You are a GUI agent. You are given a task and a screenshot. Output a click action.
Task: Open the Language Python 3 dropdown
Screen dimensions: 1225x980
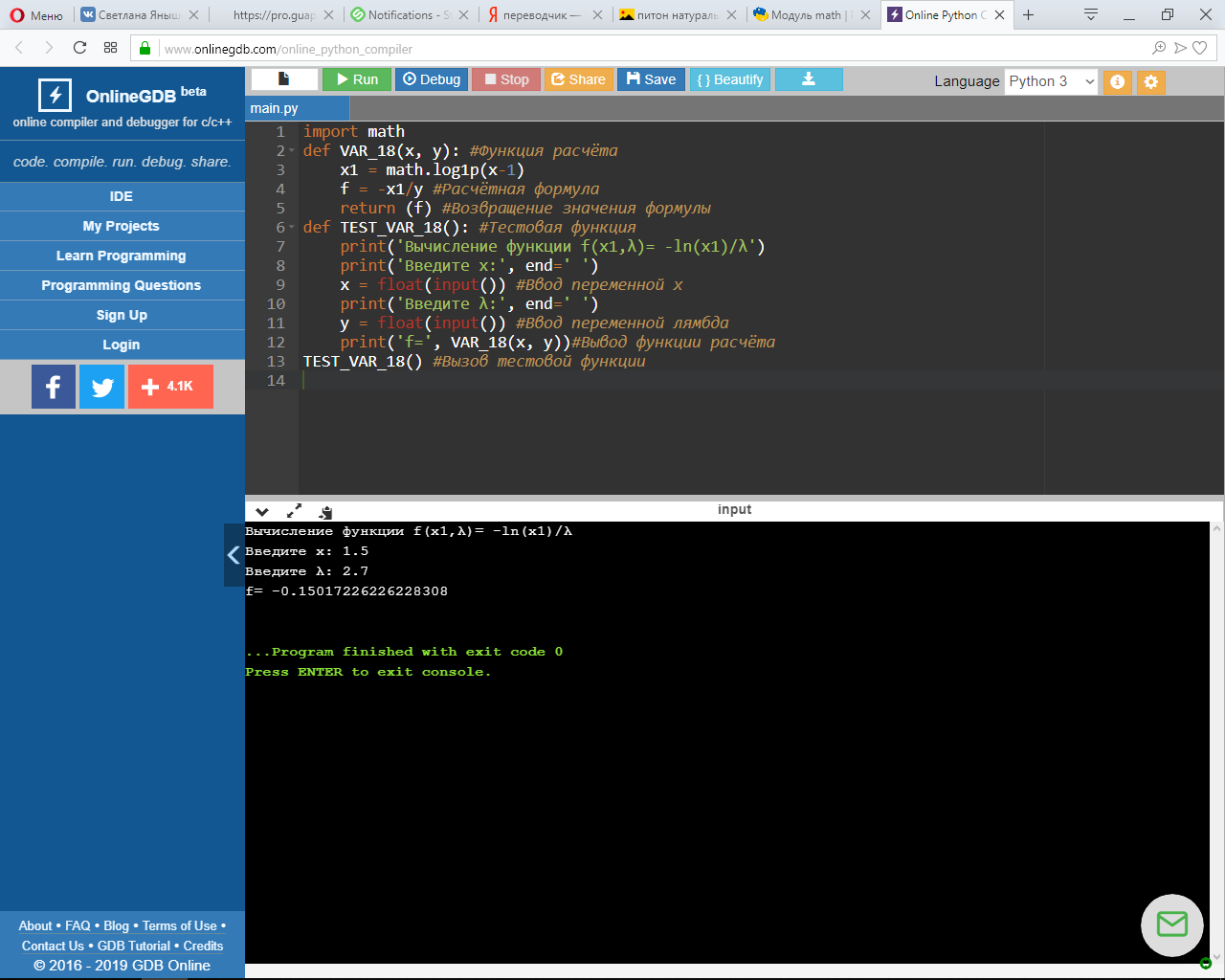[x=1051, y=81]
